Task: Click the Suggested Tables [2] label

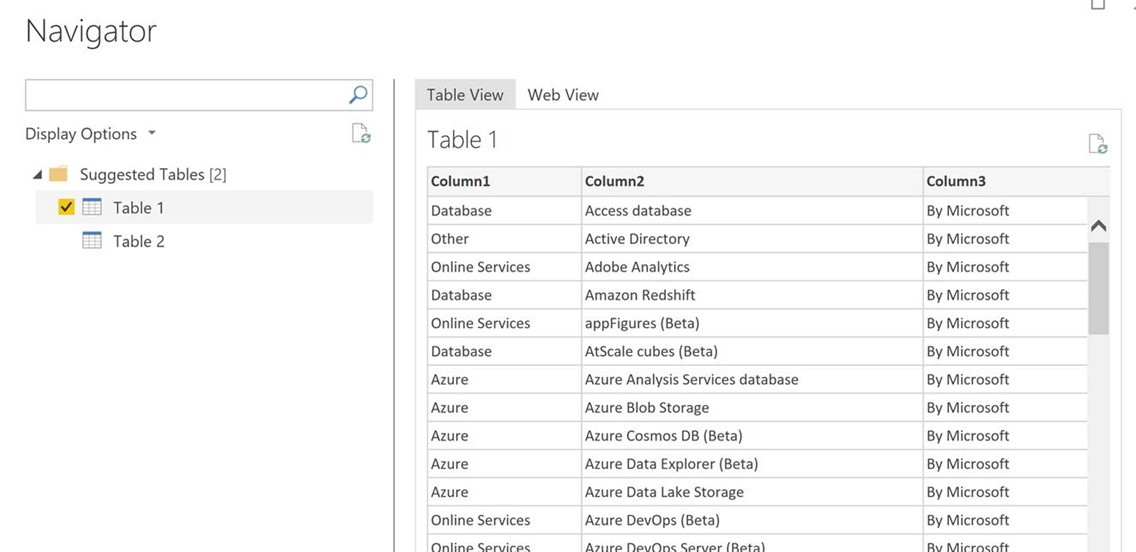Action: pos(153,174)
